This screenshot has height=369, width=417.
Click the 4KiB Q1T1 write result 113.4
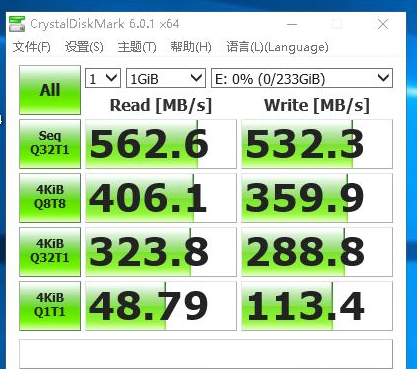[317, 306]
